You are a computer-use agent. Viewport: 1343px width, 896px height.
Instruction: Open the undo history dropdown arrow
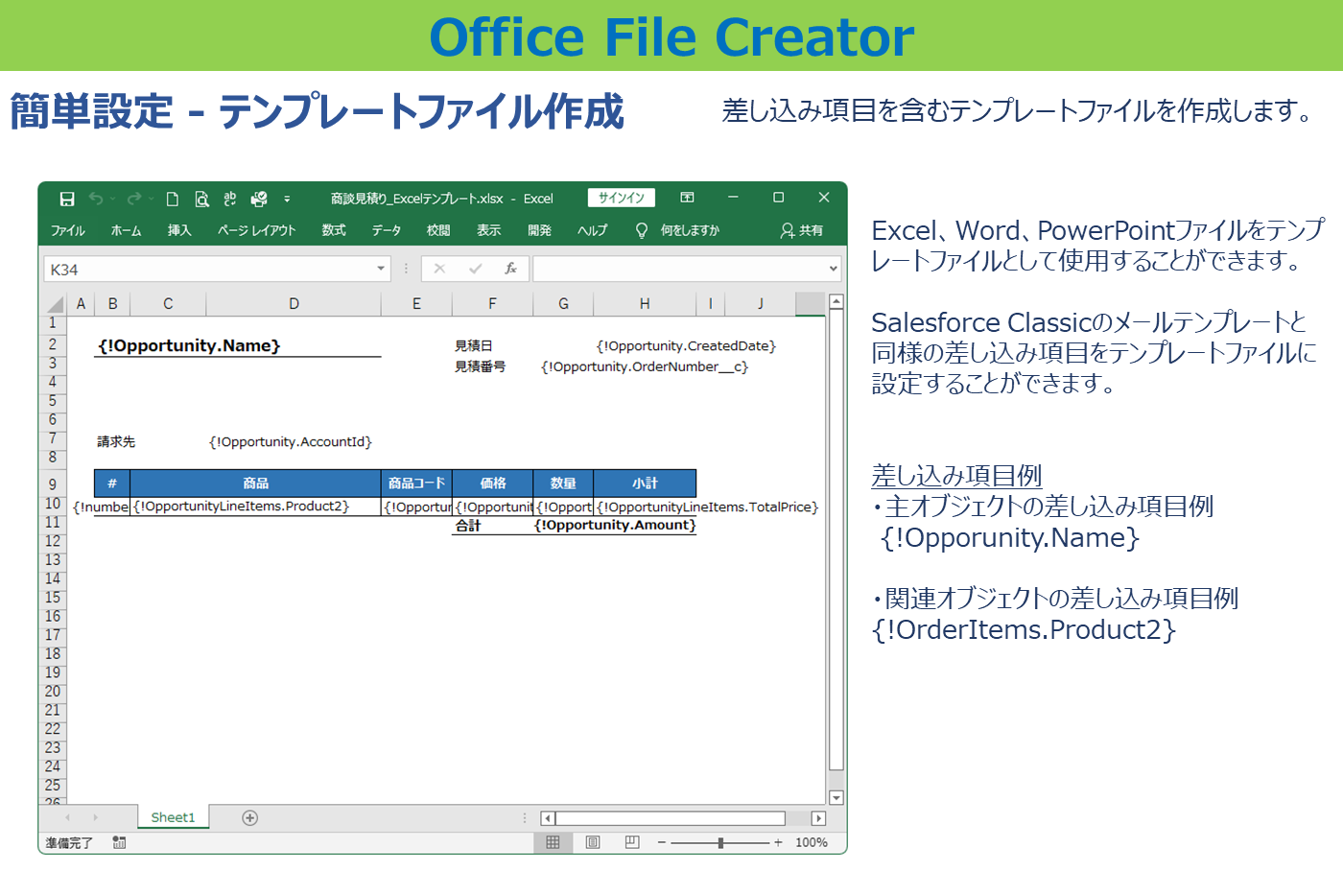[x=112, y=200]
